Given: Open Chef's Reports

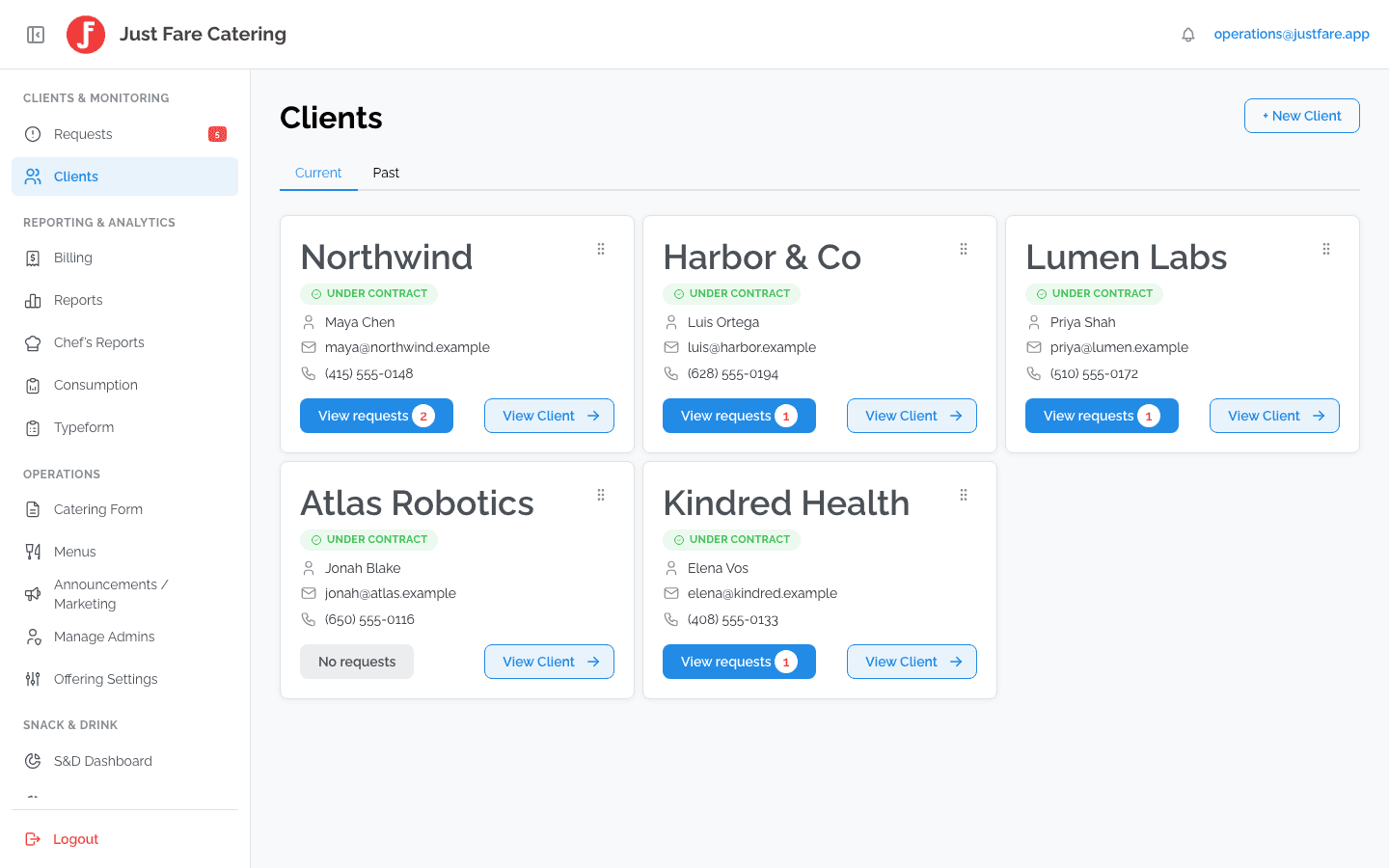Looking at the screenshot, I should click(x=124, y=342).
